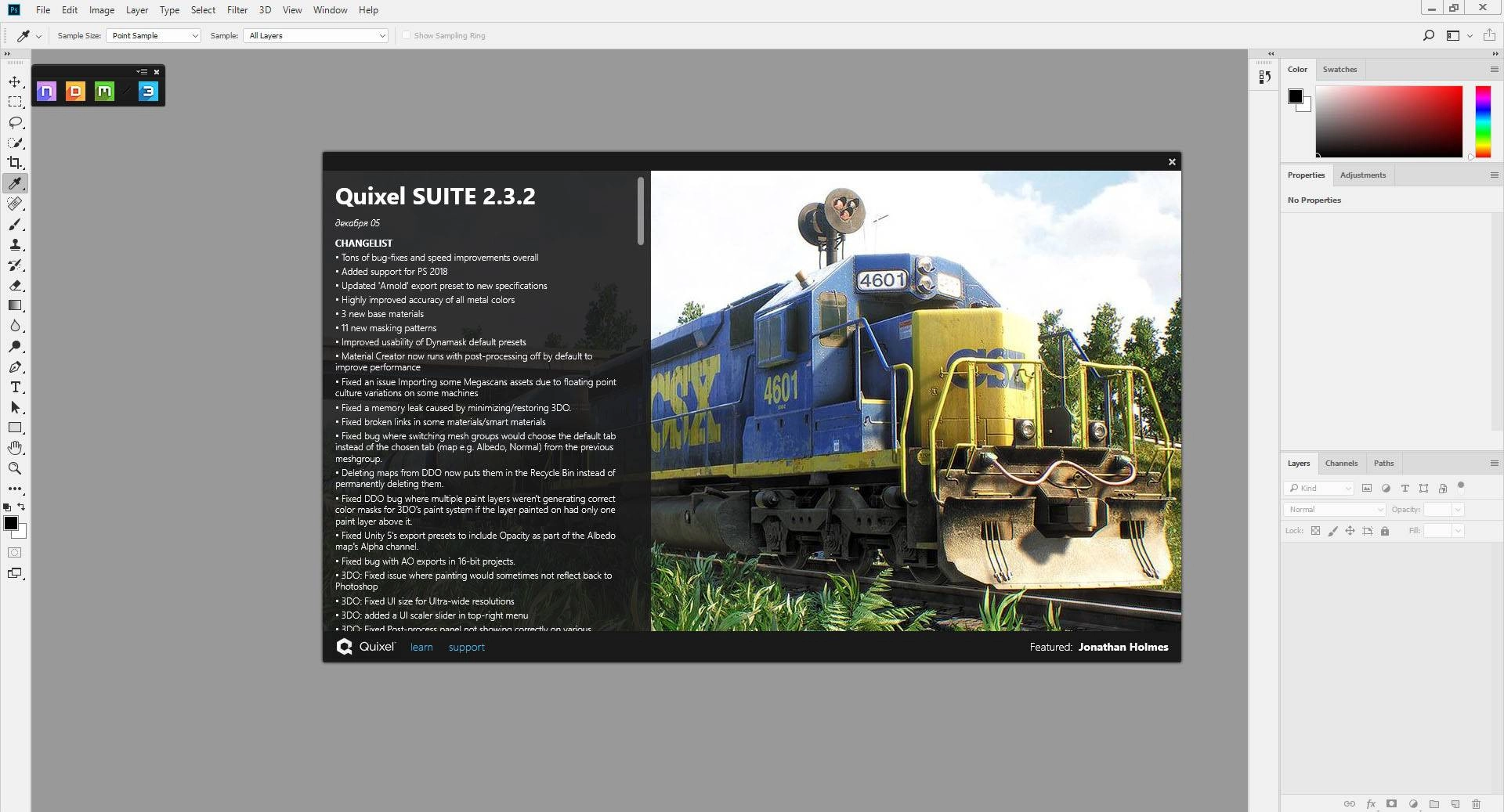
Task: Open Color panel flyout menu
Action: (x=1494, y=70)
